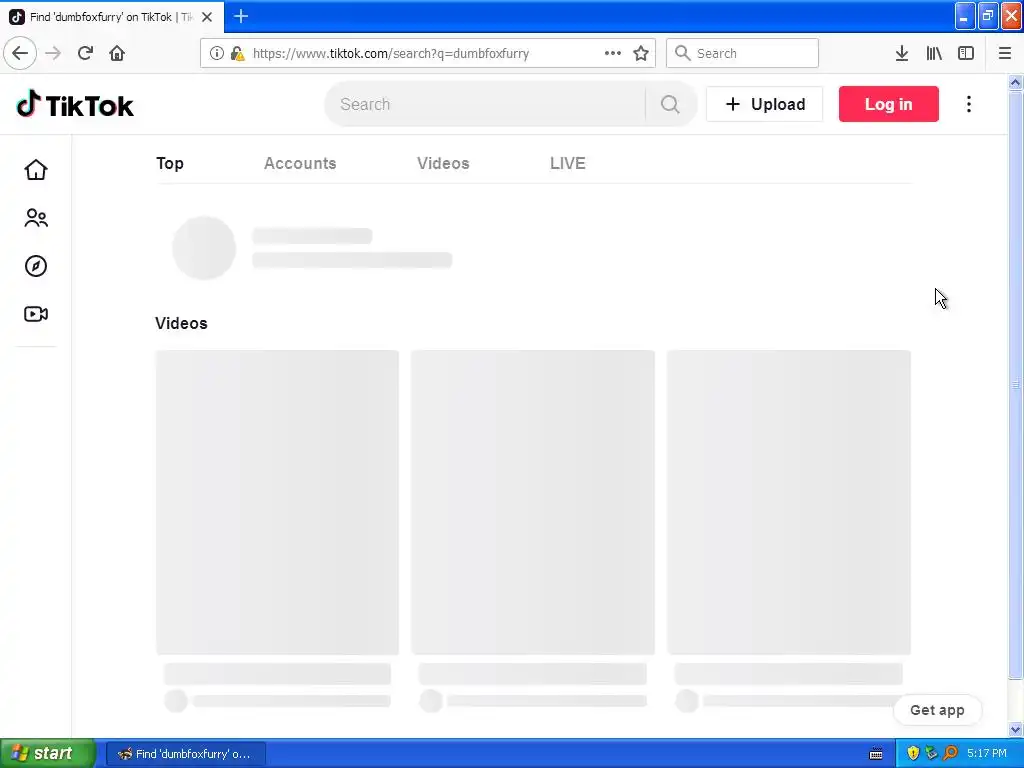1024x768 pixels.
Task: Reload the current TikTok page
Action: coord(85,53)
